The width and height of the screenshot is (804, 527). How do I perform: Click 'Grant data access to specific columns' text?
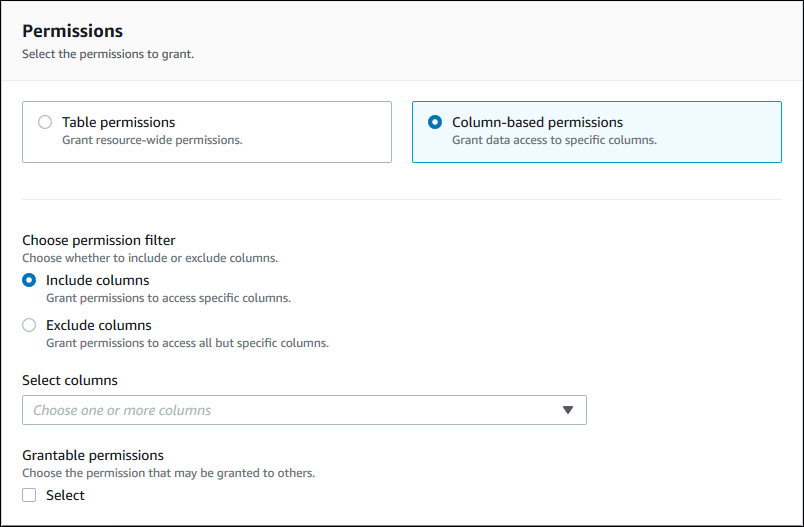(x=554, y=140)
